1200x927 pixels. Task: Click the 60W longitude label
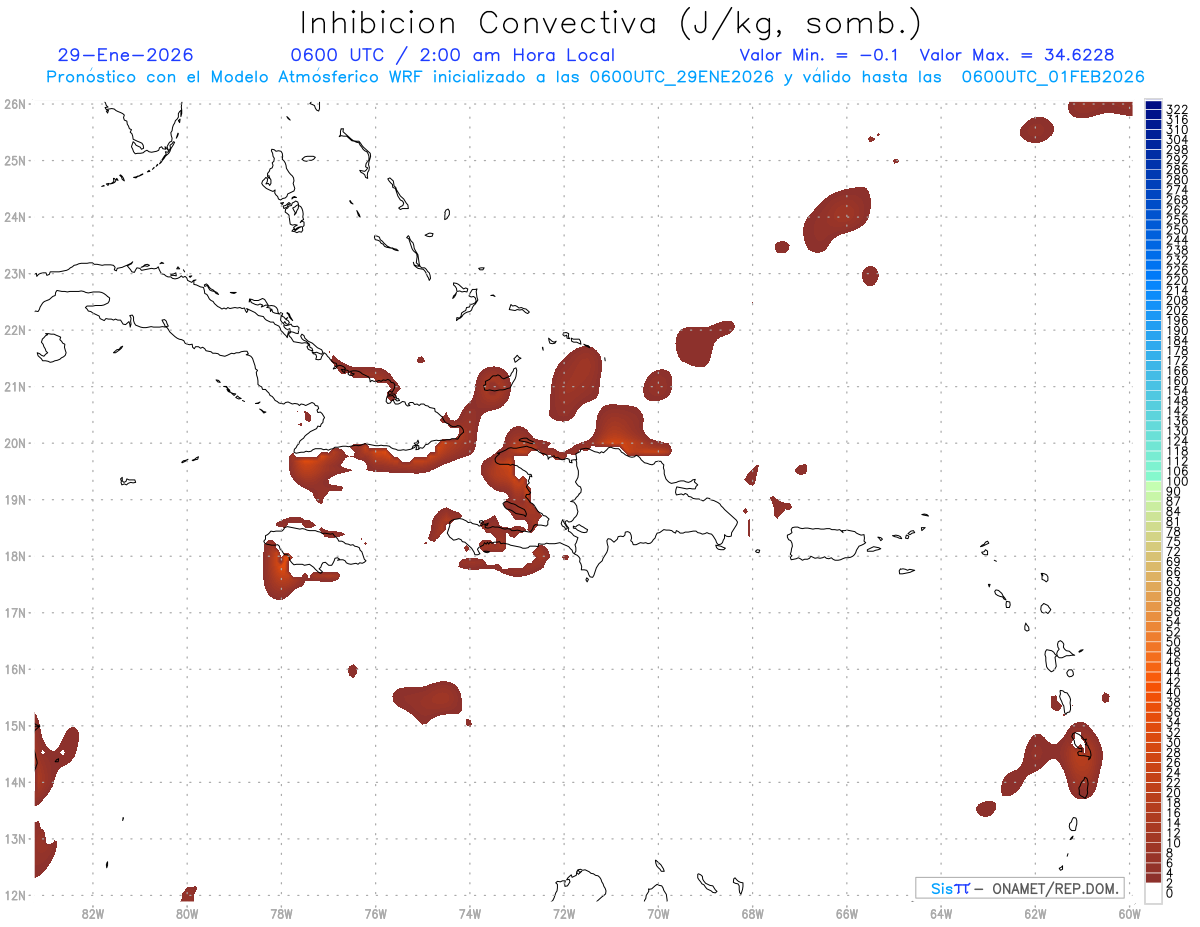1129,913
